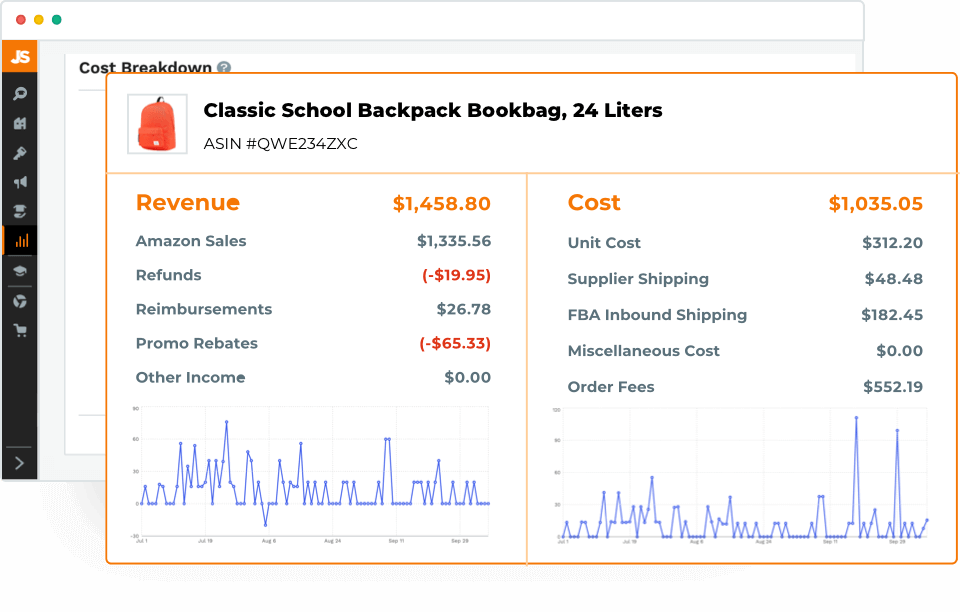Image resolution: width=960 pixels, height=612 pixels.
Task: Click the yellow minimize window button
Action: pos(39,20)
